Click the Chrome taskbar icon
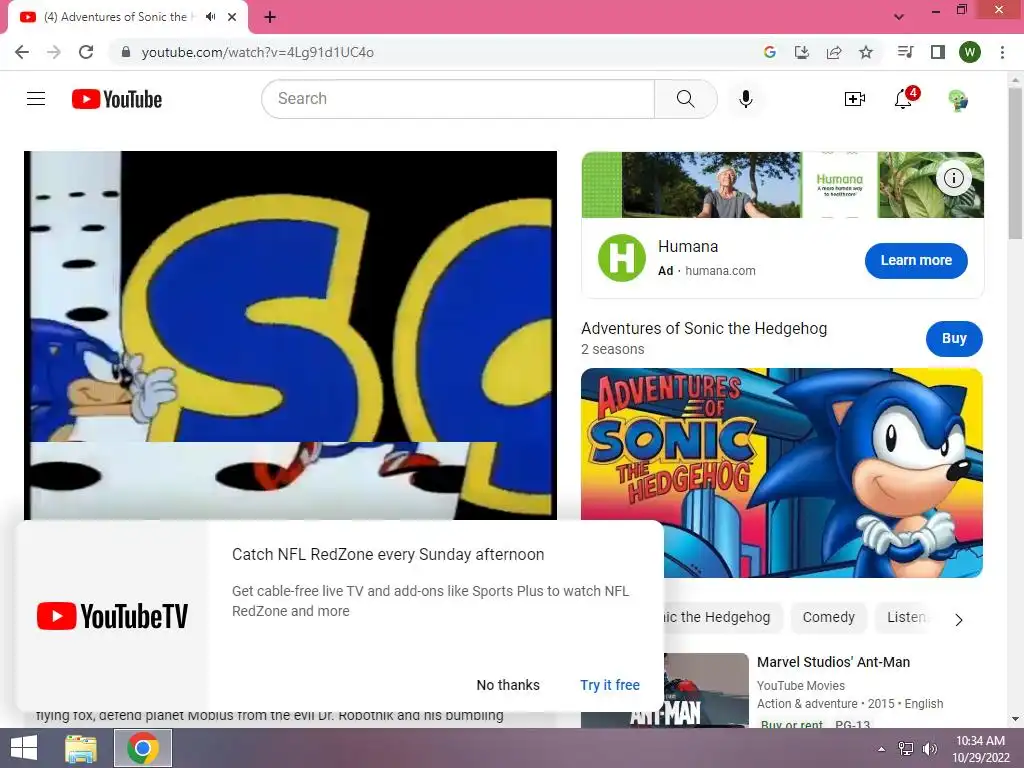Viewport: 1024px width, 768px height. [x=142, y=748]
